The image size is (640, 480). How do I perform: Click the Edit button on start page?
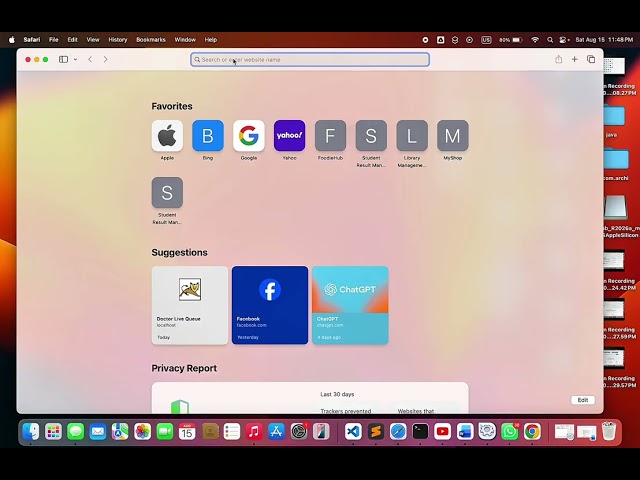pos(582,400)
